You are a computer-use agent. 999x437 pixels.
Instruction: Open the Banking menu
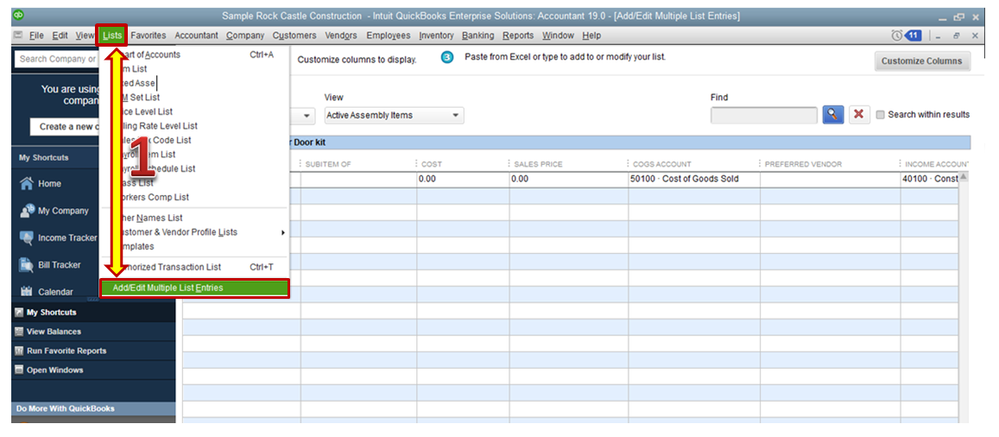click(x=478, y=36)
